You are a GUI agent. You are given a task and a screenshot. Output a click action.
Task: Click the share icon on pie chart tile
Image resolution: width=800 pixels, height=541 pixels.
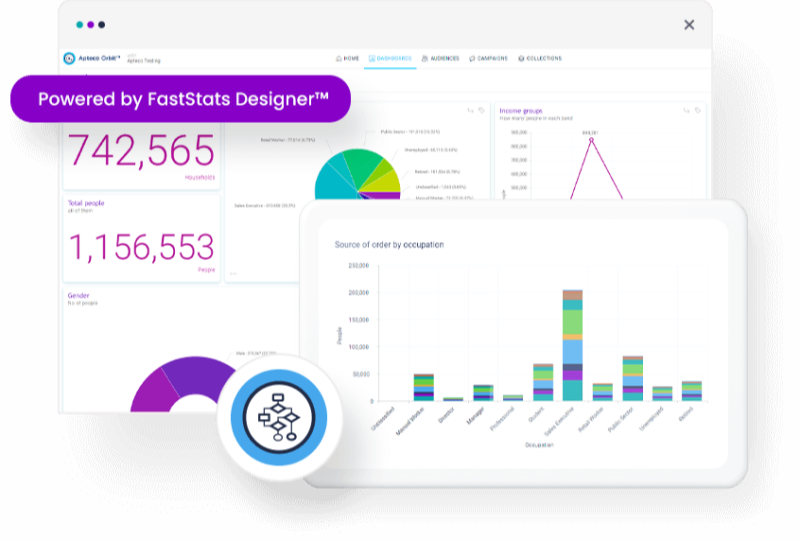tap(470, 111)
